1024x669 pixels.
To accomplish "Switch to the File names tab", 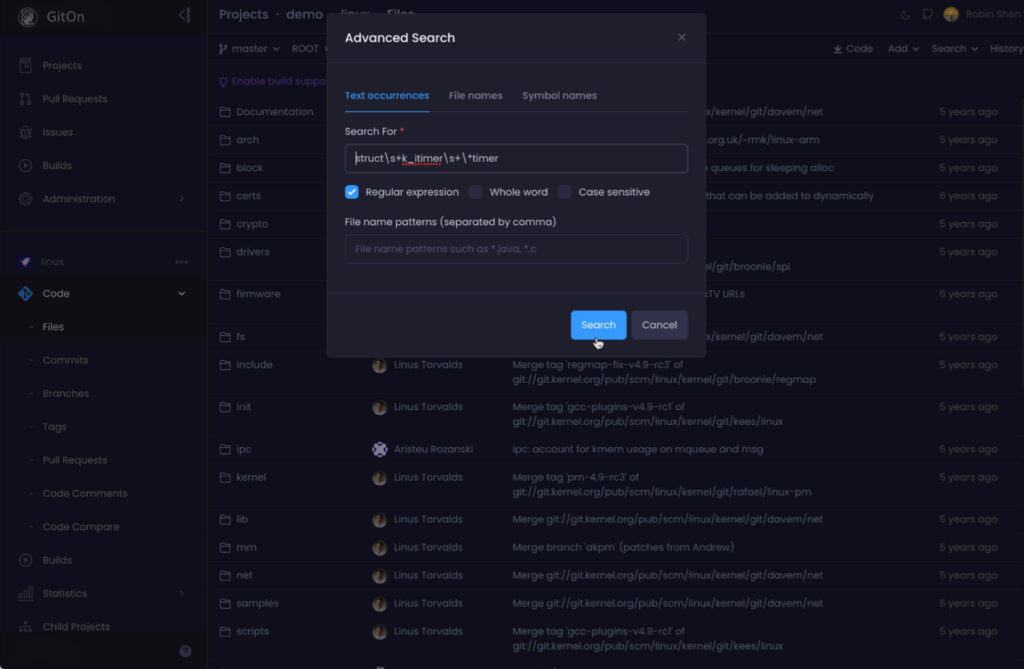I will [475, 95].
